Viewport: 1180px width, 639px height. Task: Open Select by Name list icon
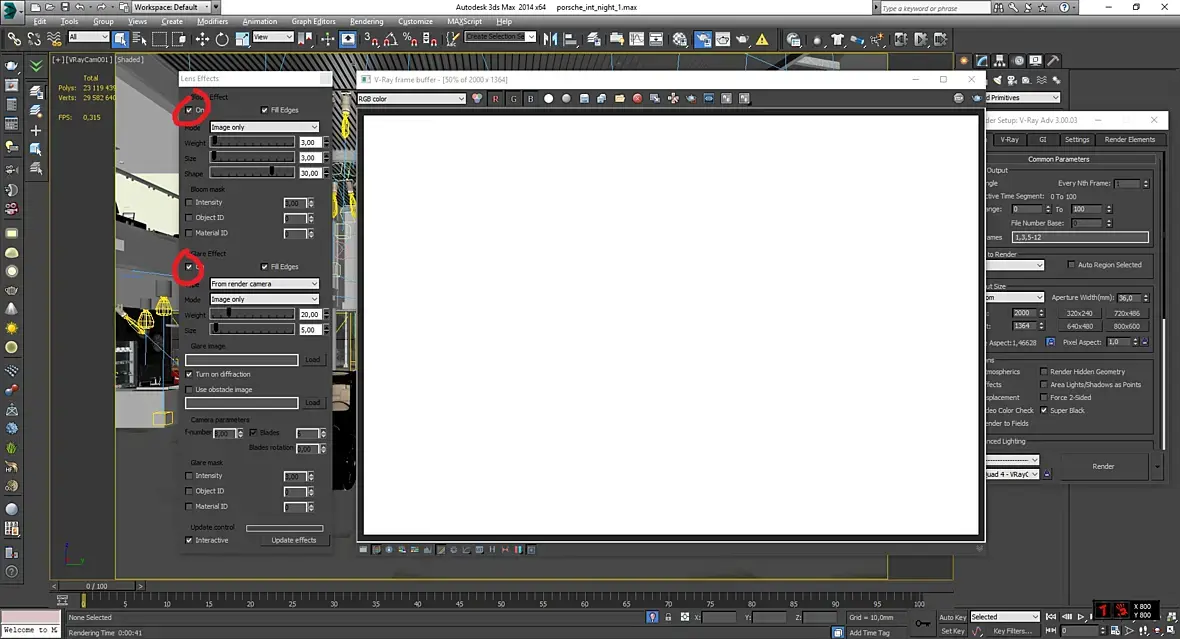[139, 39]
